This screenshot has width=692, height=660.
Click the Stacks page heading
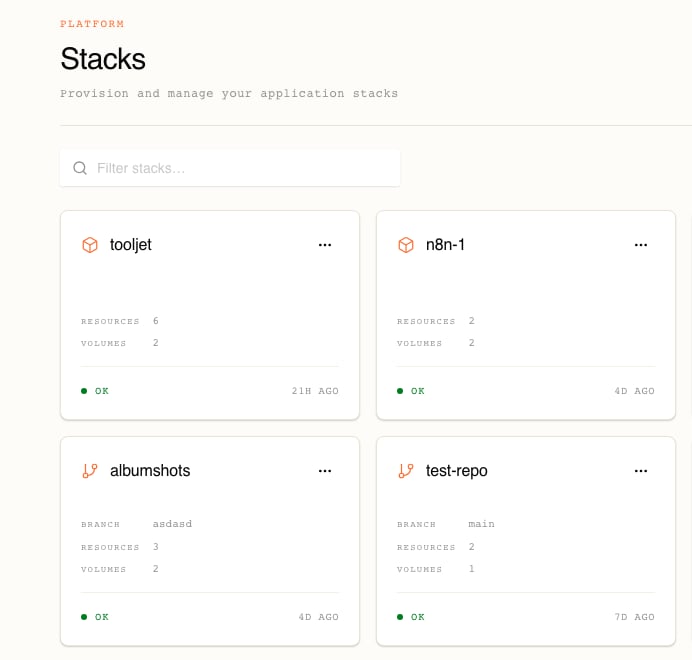point(103,59)
